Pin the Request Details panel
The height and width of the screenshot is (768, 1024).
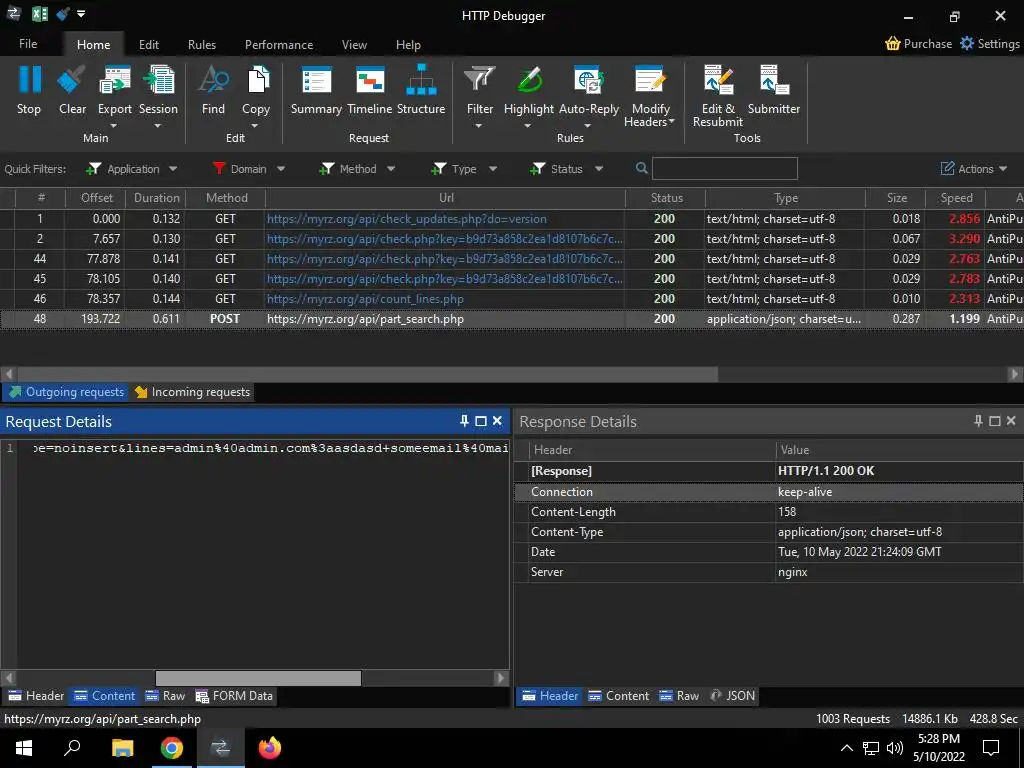(x=464, y=421)
